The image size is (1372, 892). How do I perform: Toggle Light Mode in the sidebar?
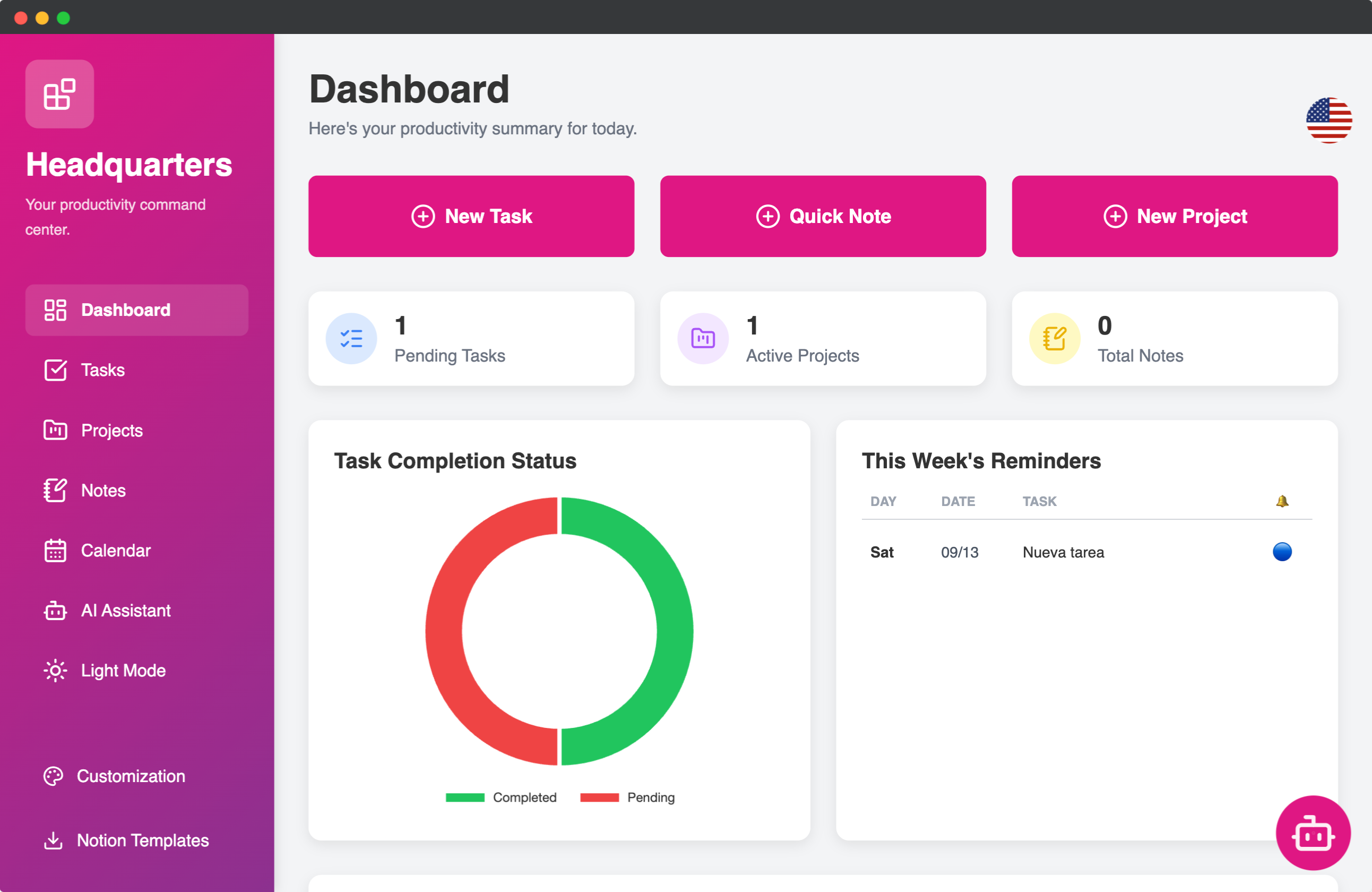(x=123, y=671)
